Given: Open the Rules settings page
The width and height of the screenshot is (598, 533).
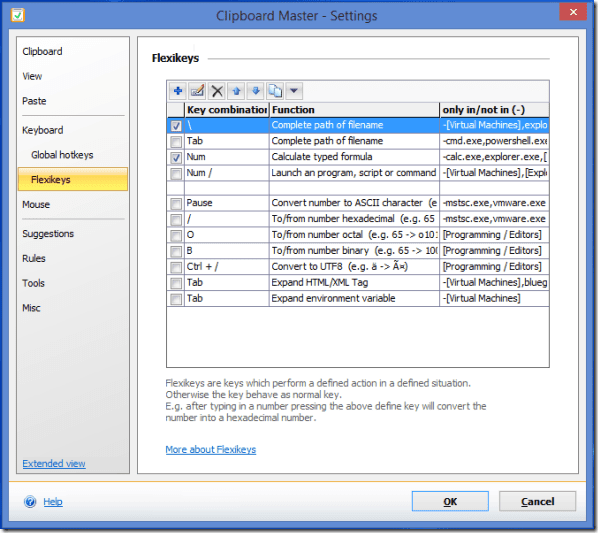Looking at the screenshot, I should tap(34, 258).
